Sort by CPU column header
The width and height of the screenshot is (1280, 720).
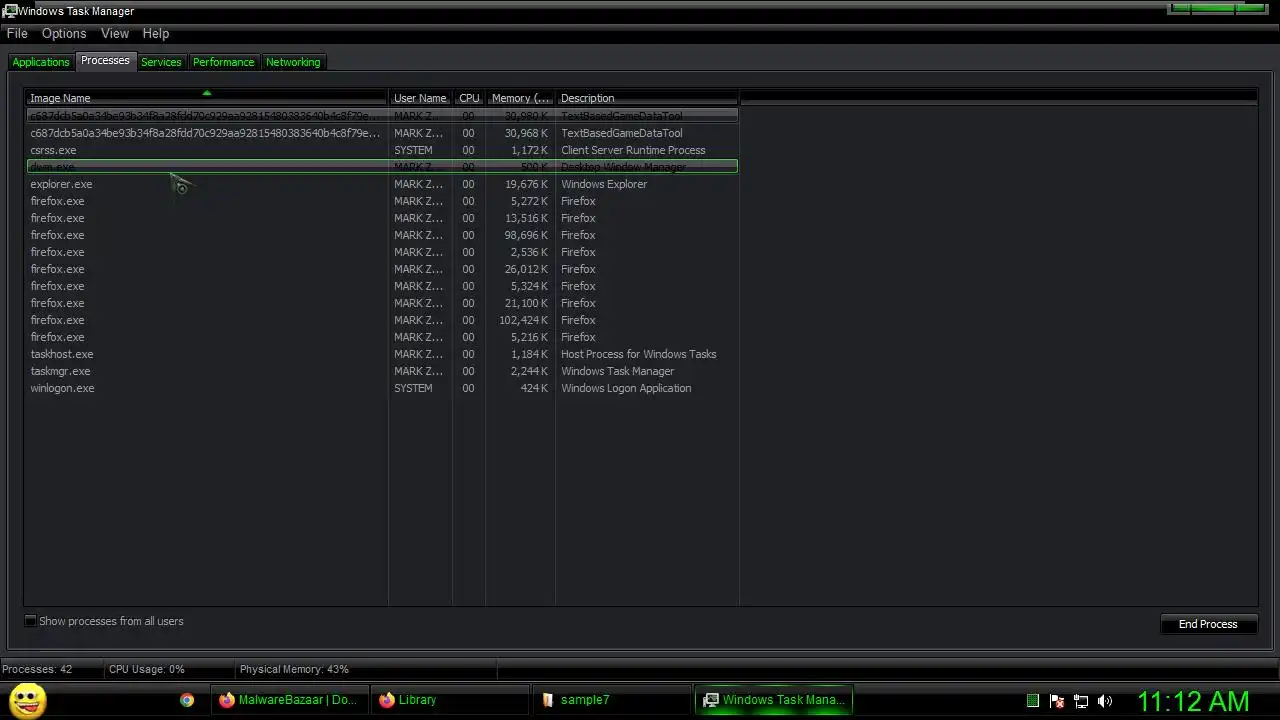tap(469, 98)
